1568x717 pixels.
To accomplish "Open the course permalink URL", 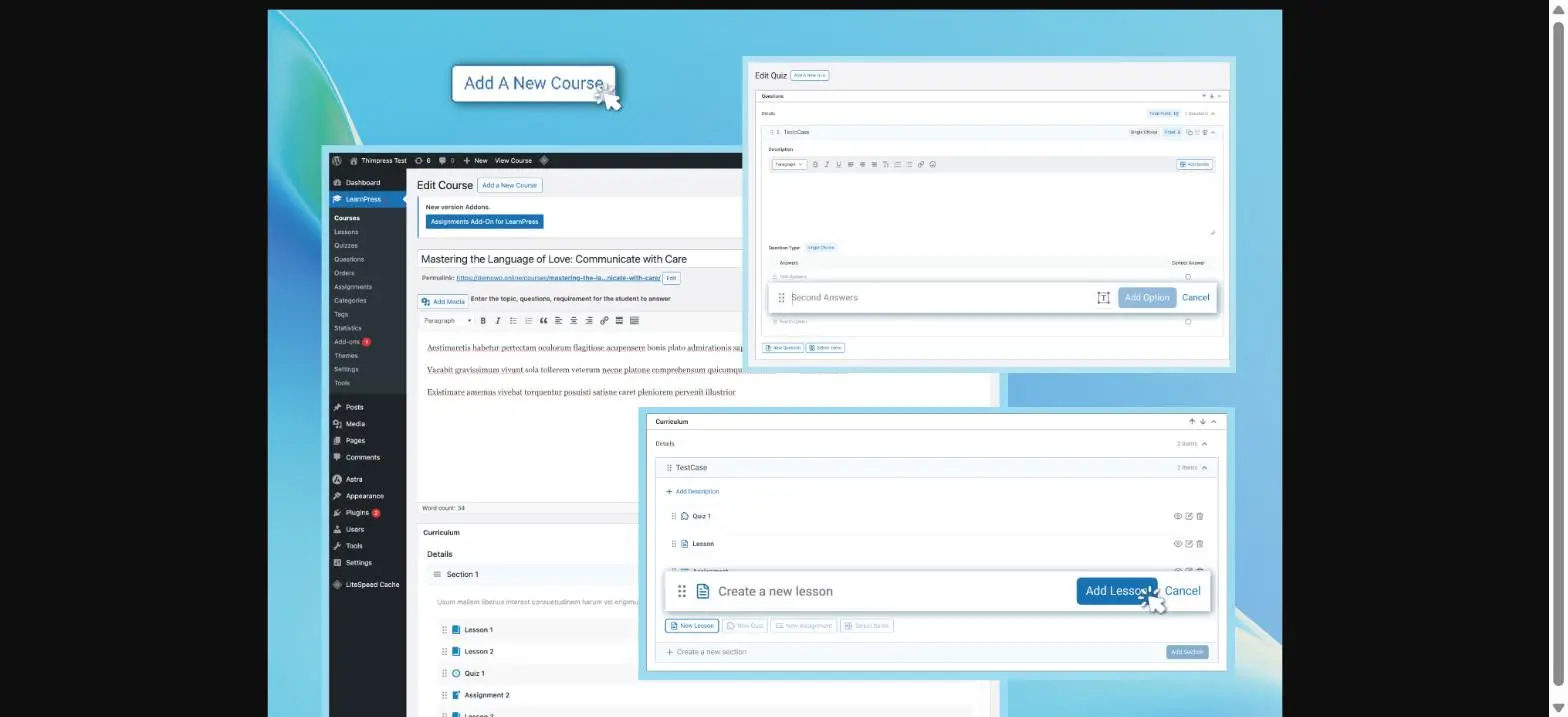I will click(558, 278).
